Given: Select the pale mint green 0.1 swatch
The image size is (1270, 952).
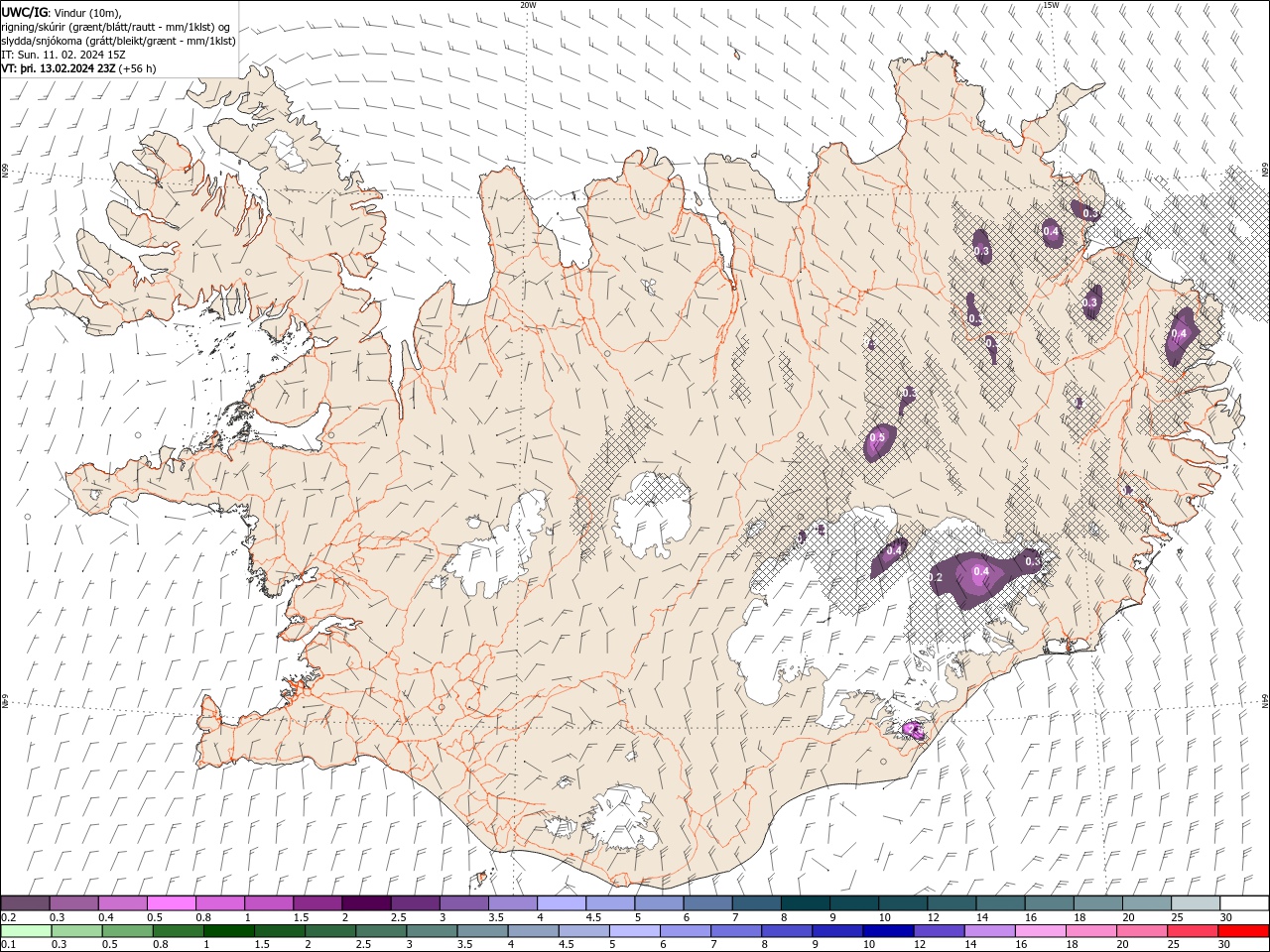Looking at the screenshot, I should coord(25,931).
